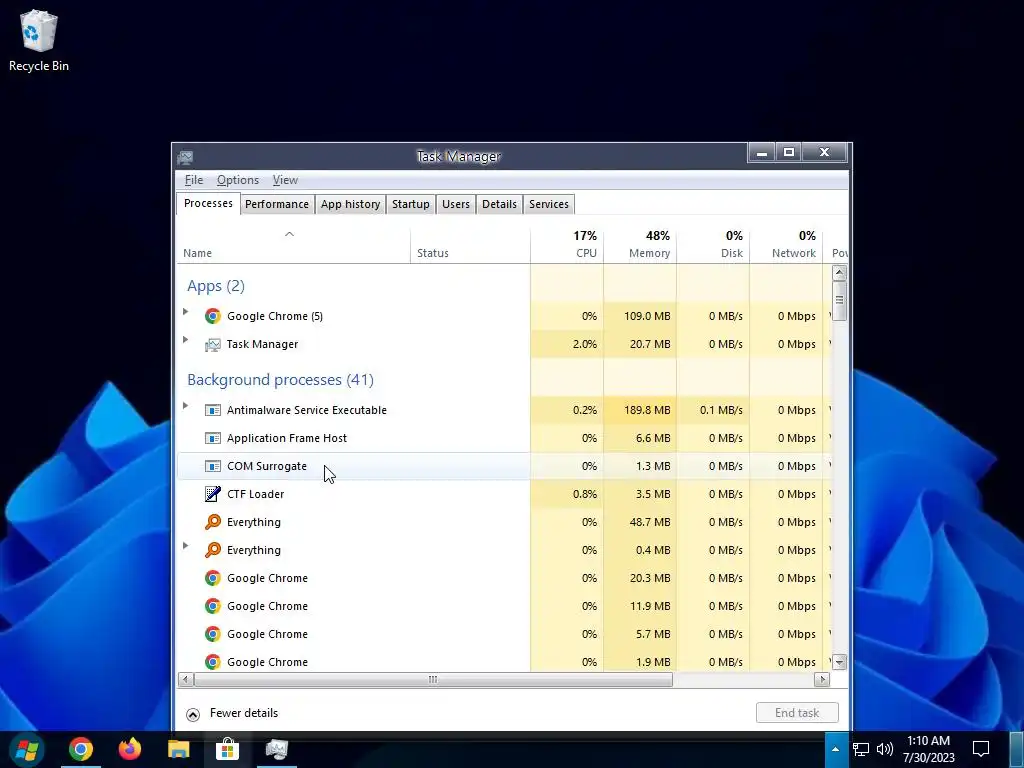Select the Processes tab
The image size is (1024, 768).
(208, 204)
